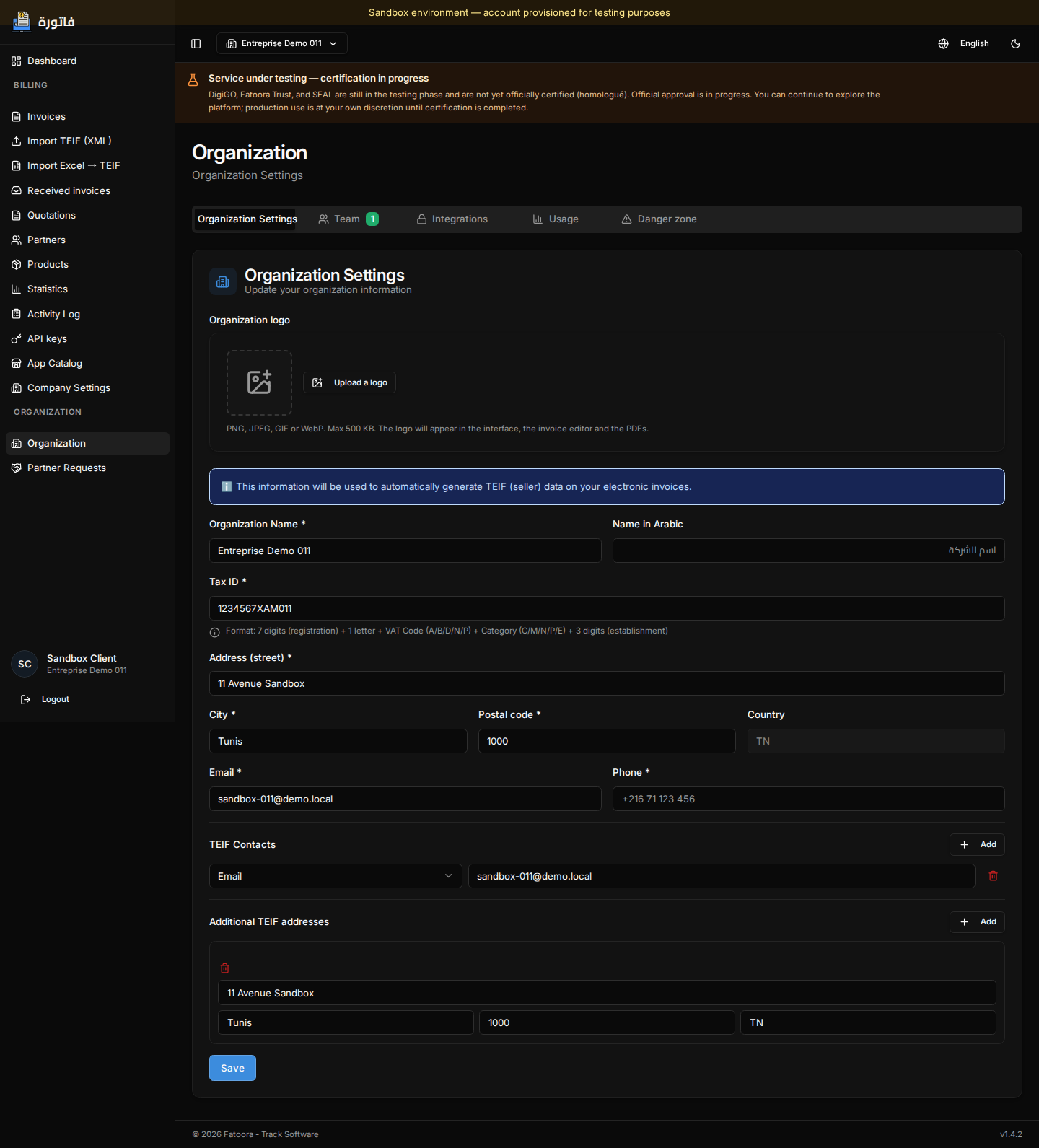Viewport: 1039px width, 1148px height.
Task: Click the logo image placeholder
Action: pos(259,382)
